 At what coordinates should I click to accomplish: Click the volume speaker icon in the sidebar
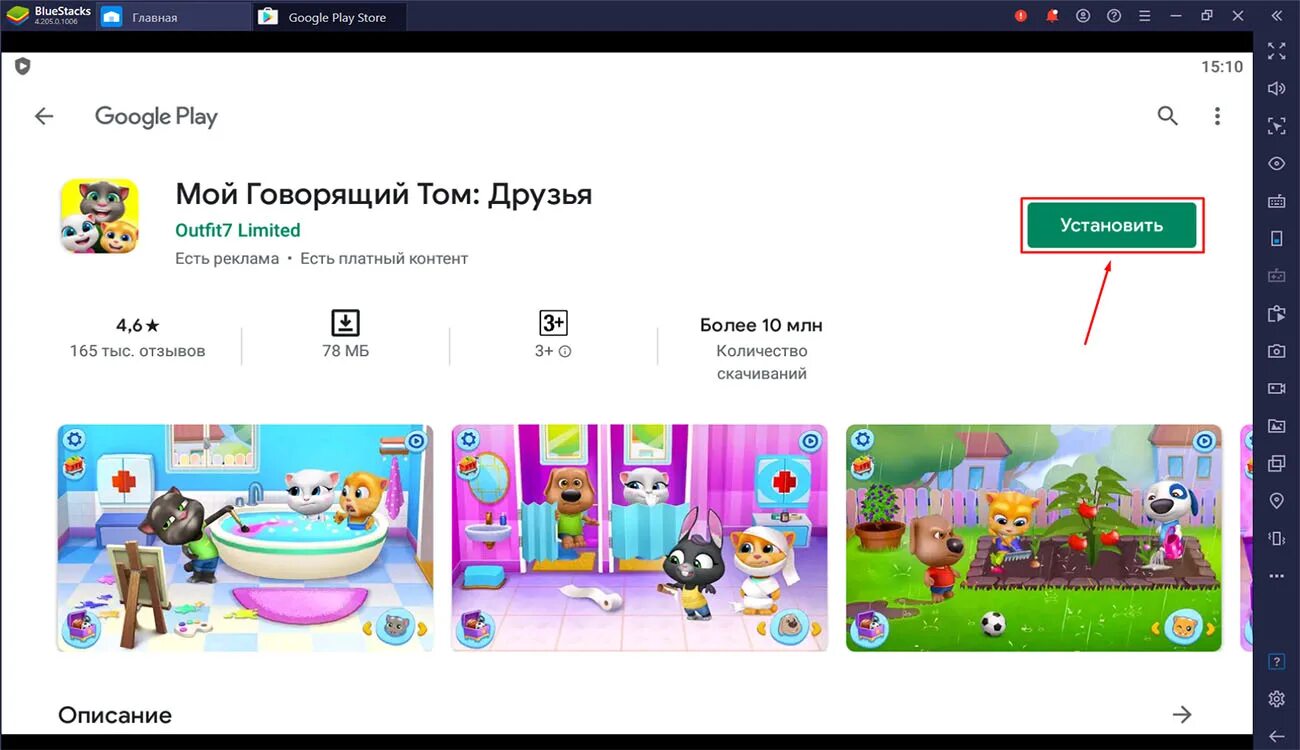(1276, 89)
